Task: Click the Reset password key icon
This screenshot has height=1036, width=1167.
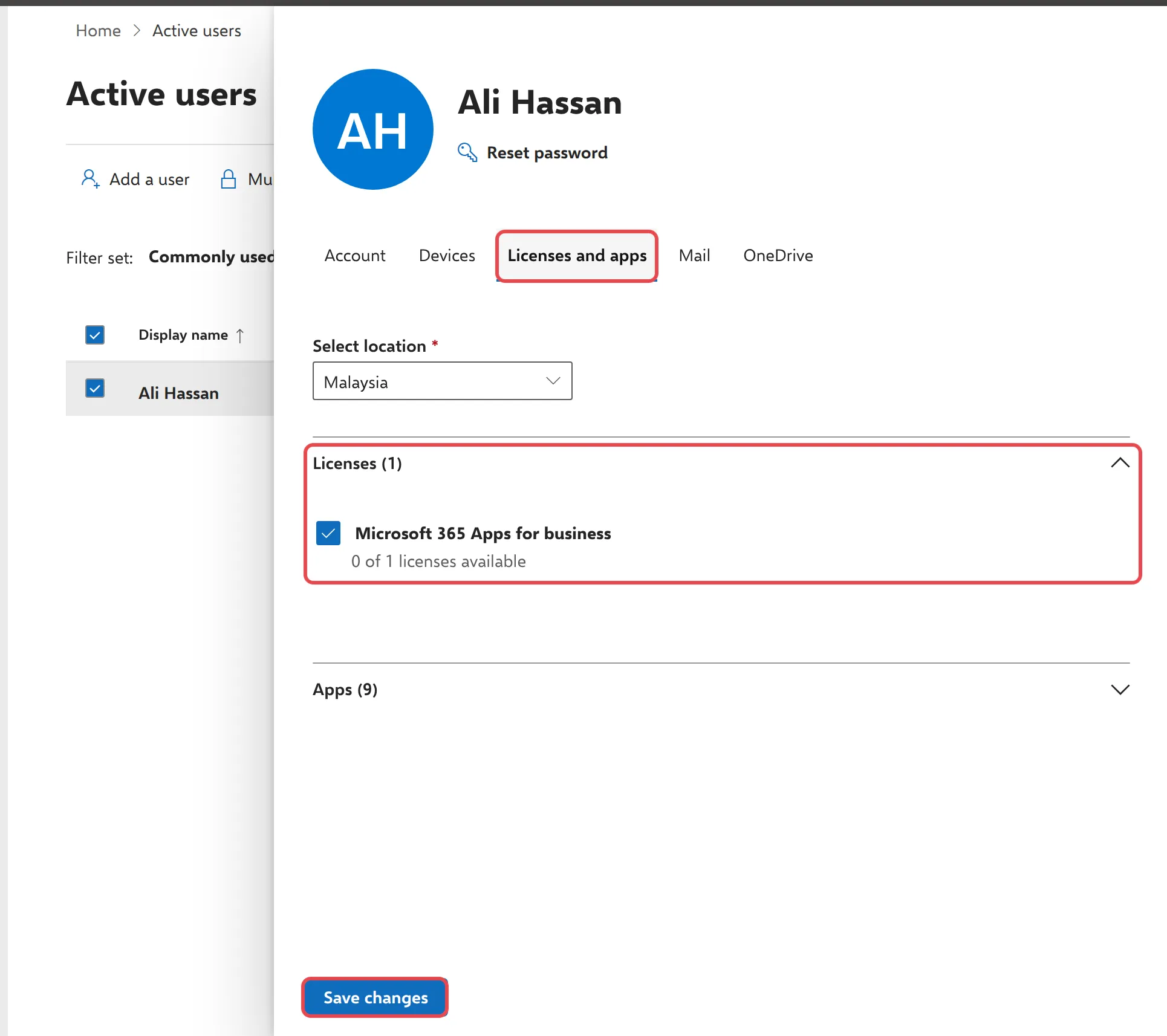Action: click(467, 152)
